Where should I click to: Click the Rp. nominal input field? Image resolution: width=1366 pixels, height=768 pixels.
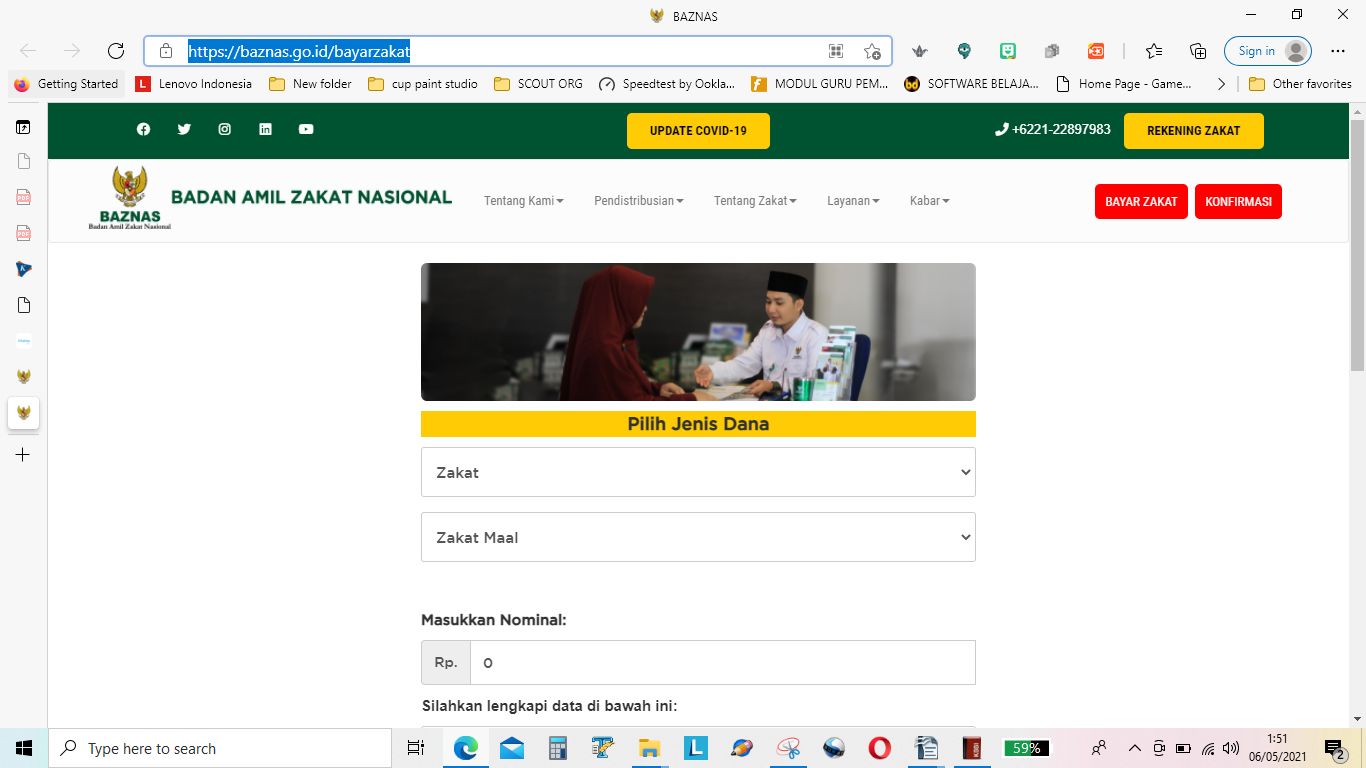[722, 663]
